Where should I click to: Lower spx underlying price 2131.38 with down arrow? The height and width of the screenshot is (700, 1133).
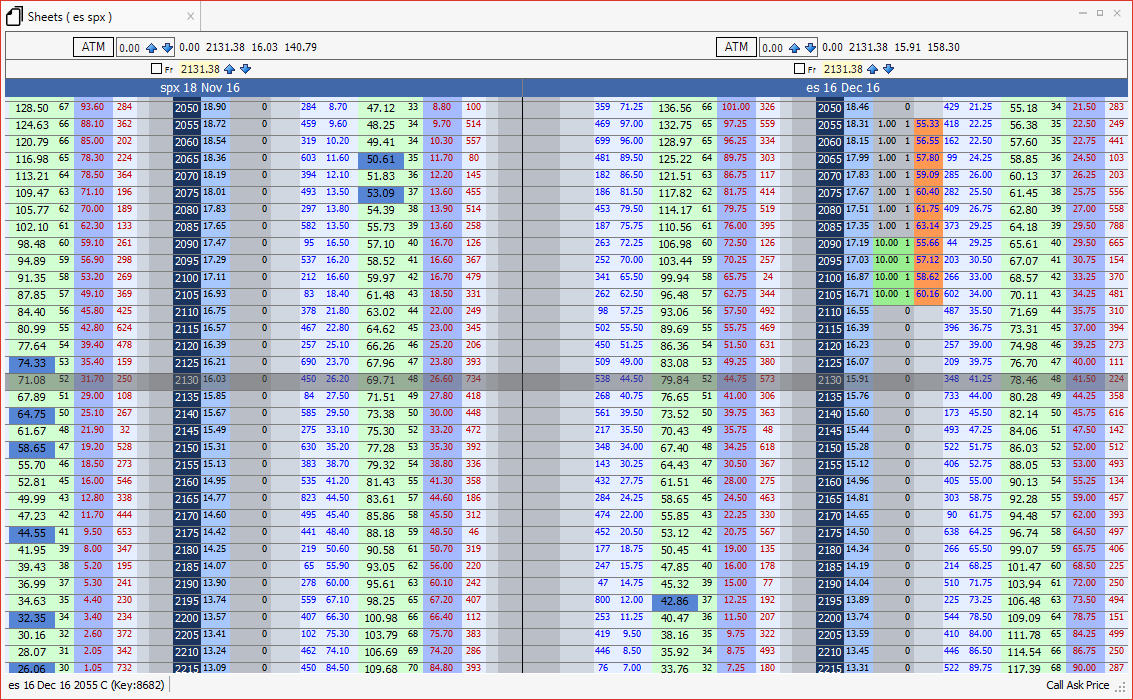pyautogui.click(x=246, y=69)
